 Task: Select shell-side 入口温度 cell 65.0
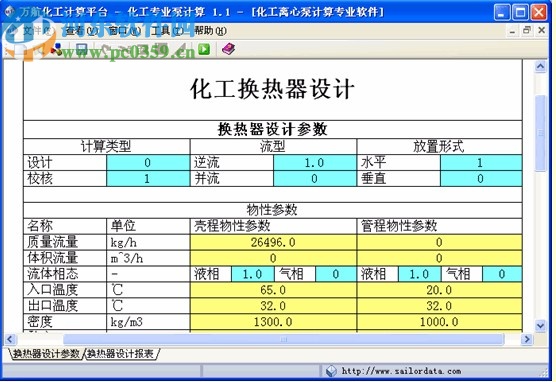273,290
